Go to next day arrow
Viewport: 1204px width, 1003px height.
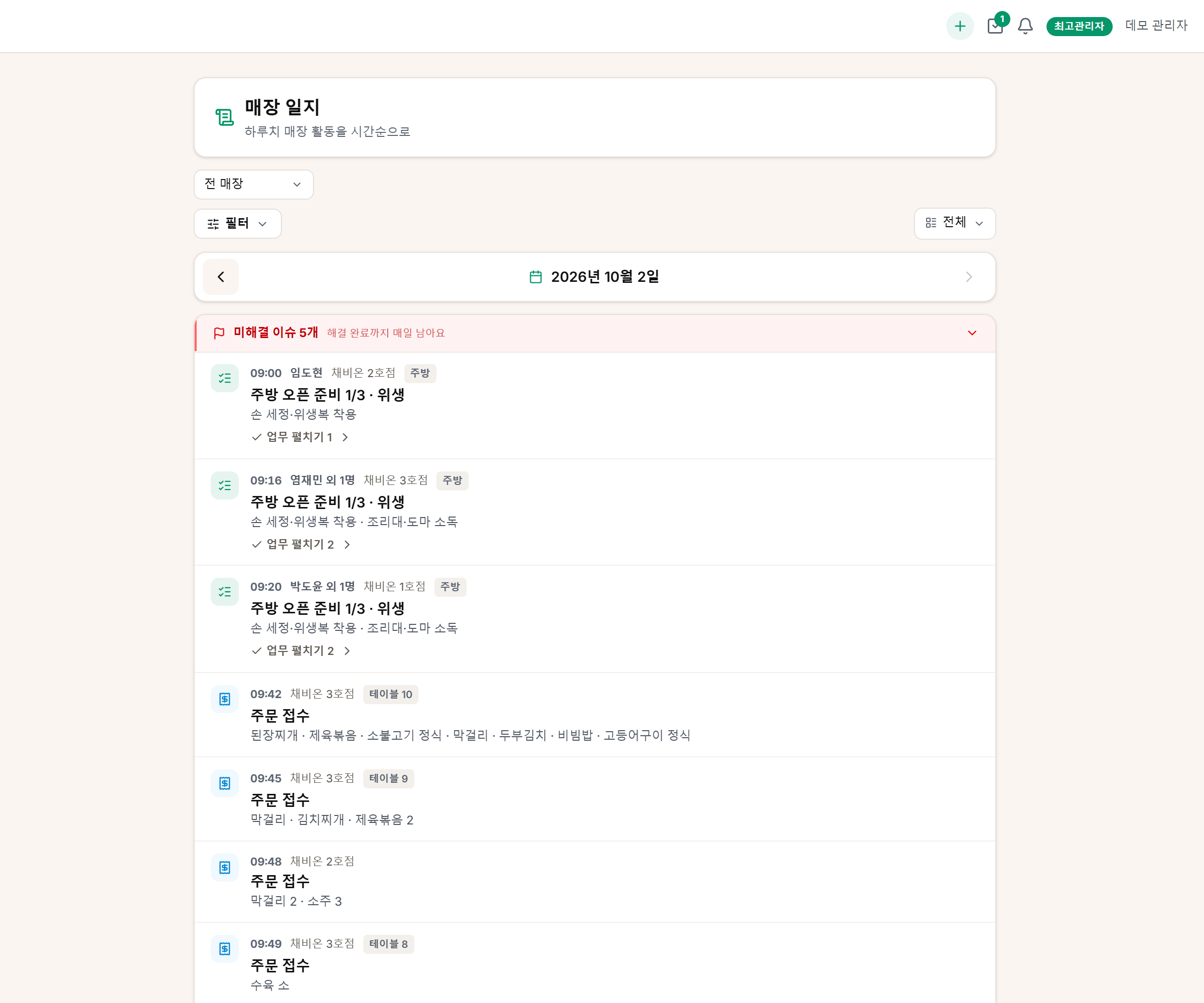[x=969, y=277]
